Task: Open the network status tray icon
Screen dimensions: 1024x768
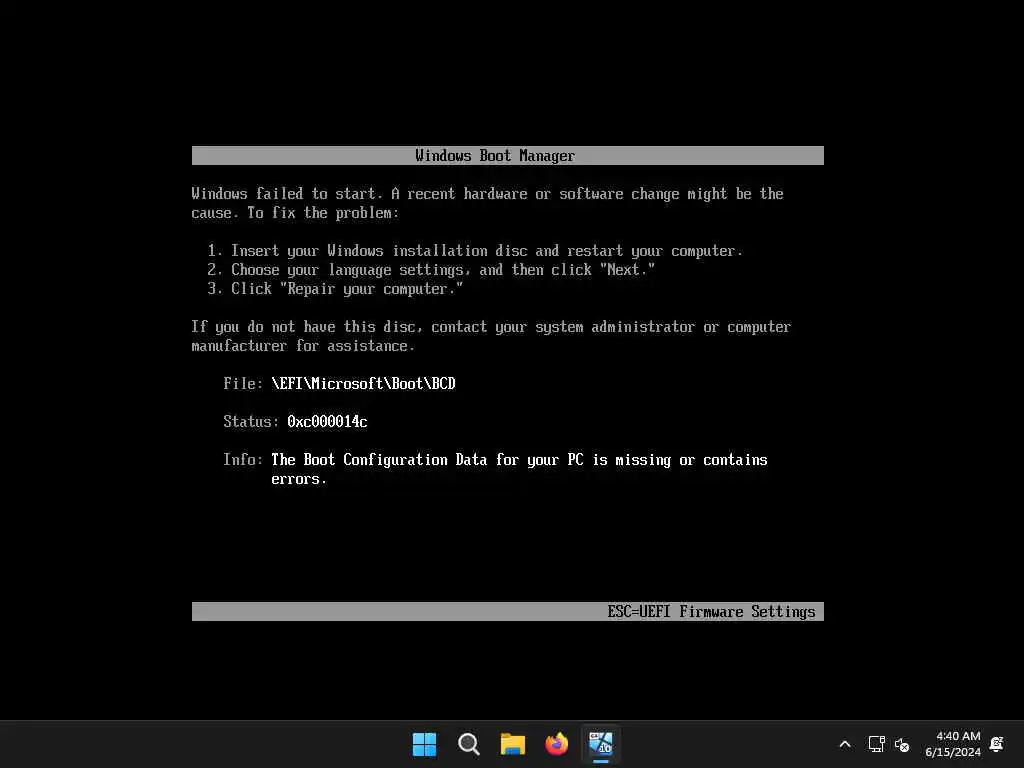Action: pos(876,744)
